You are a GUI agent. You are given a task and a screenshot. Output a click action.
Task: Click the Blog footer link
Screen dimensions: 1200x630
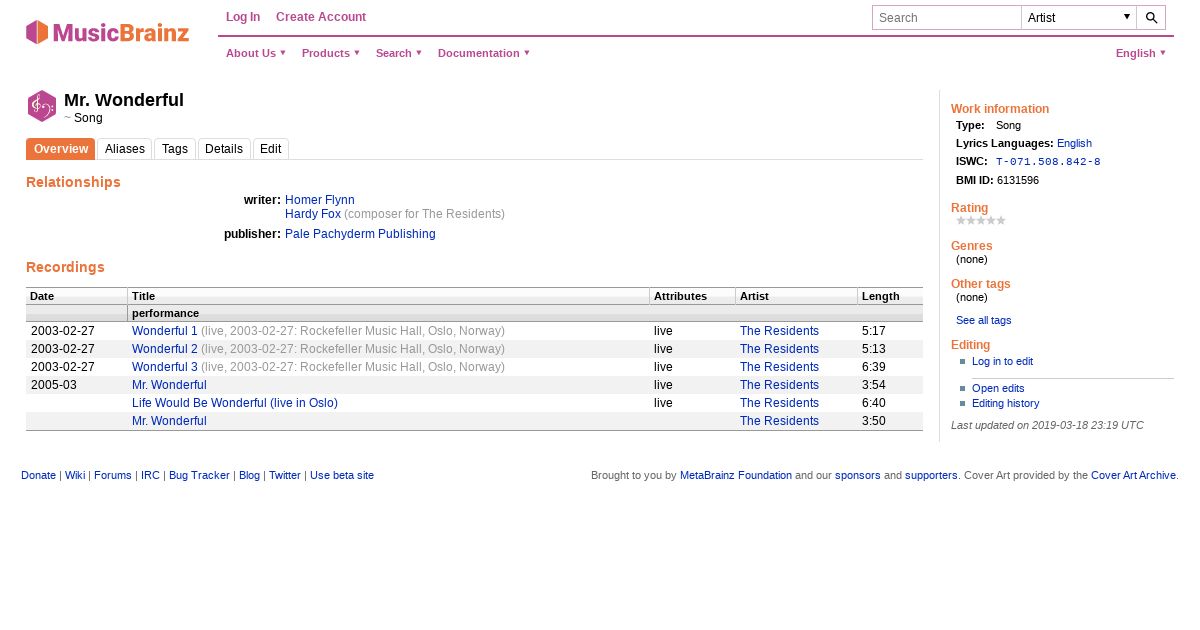pos(249,475)
